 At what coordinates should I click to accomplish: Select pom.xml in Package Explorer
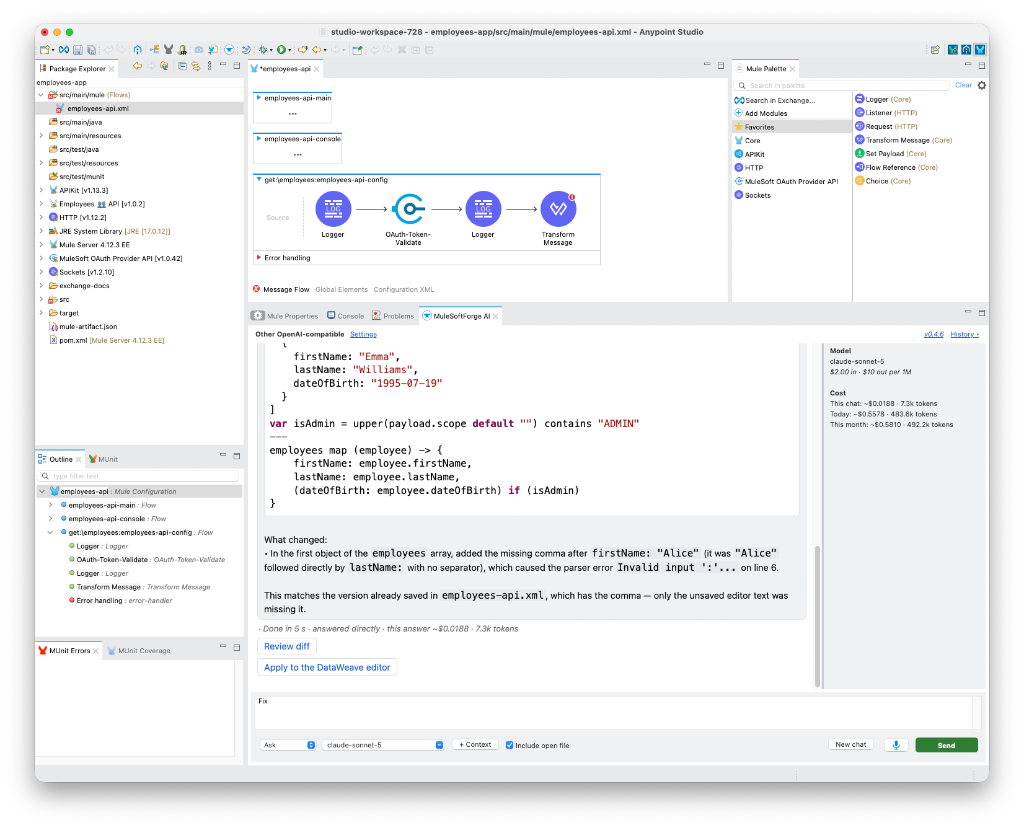[106, 341]
